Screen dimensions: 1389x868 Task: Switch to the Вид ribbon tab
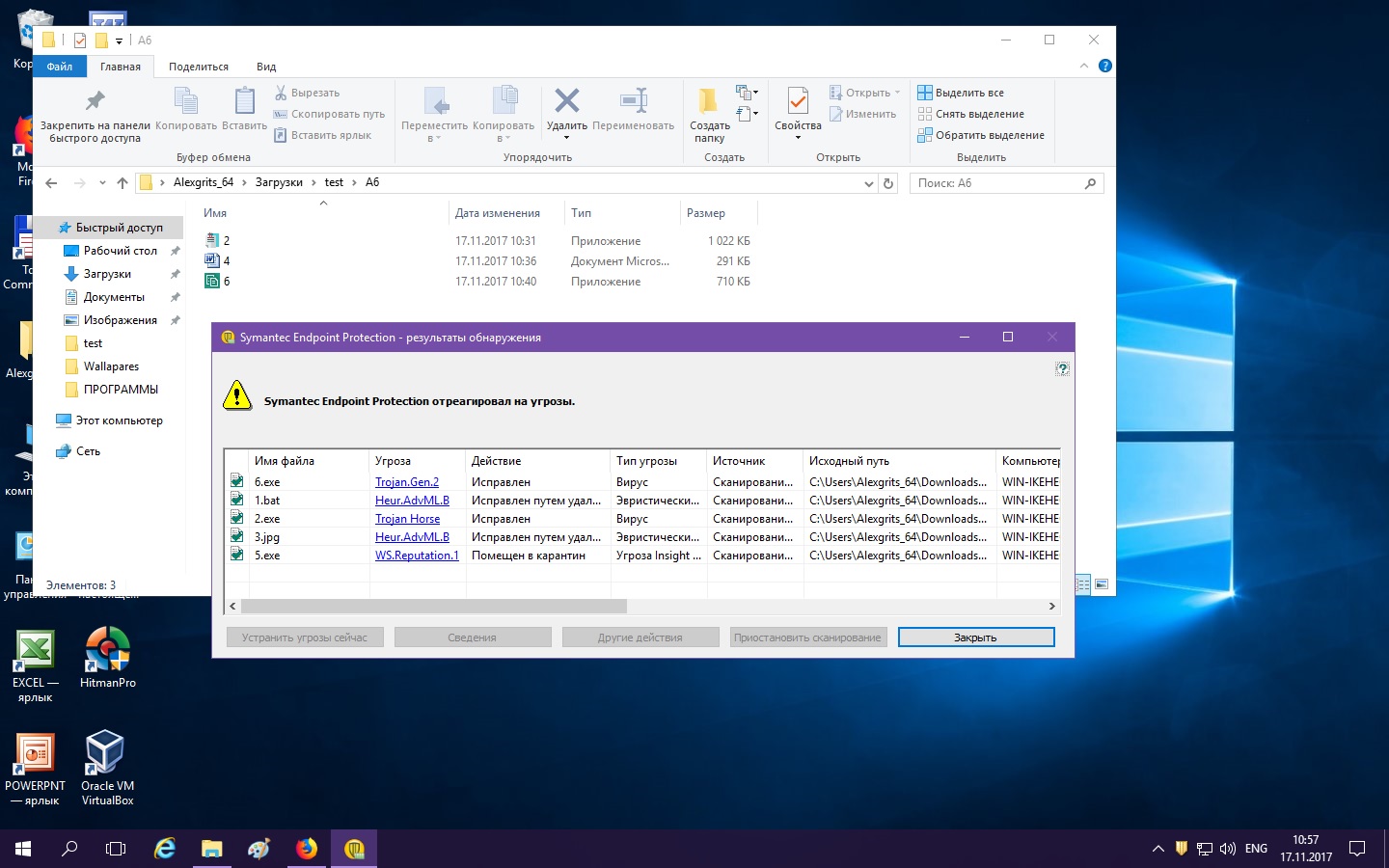click(x=266, y=67)
